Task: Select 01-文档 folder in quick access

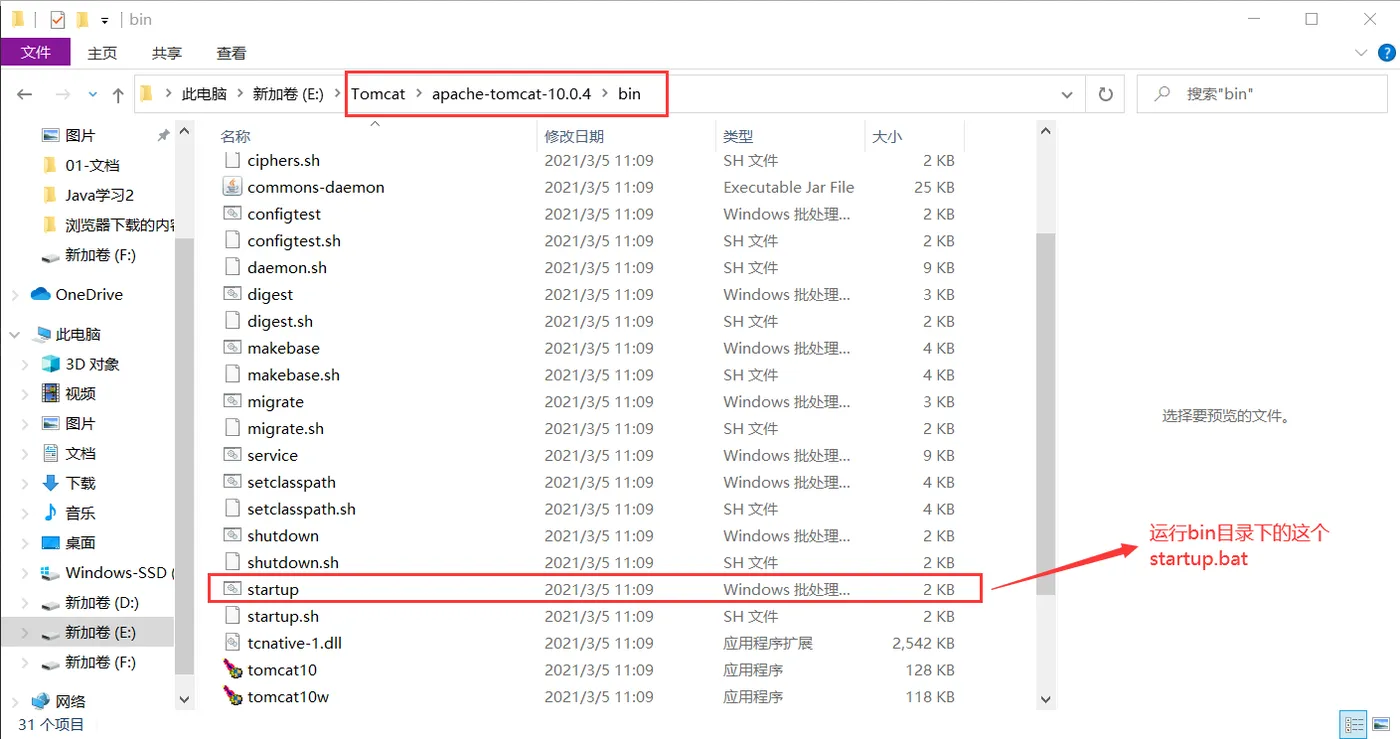Action: pos(92,165)
